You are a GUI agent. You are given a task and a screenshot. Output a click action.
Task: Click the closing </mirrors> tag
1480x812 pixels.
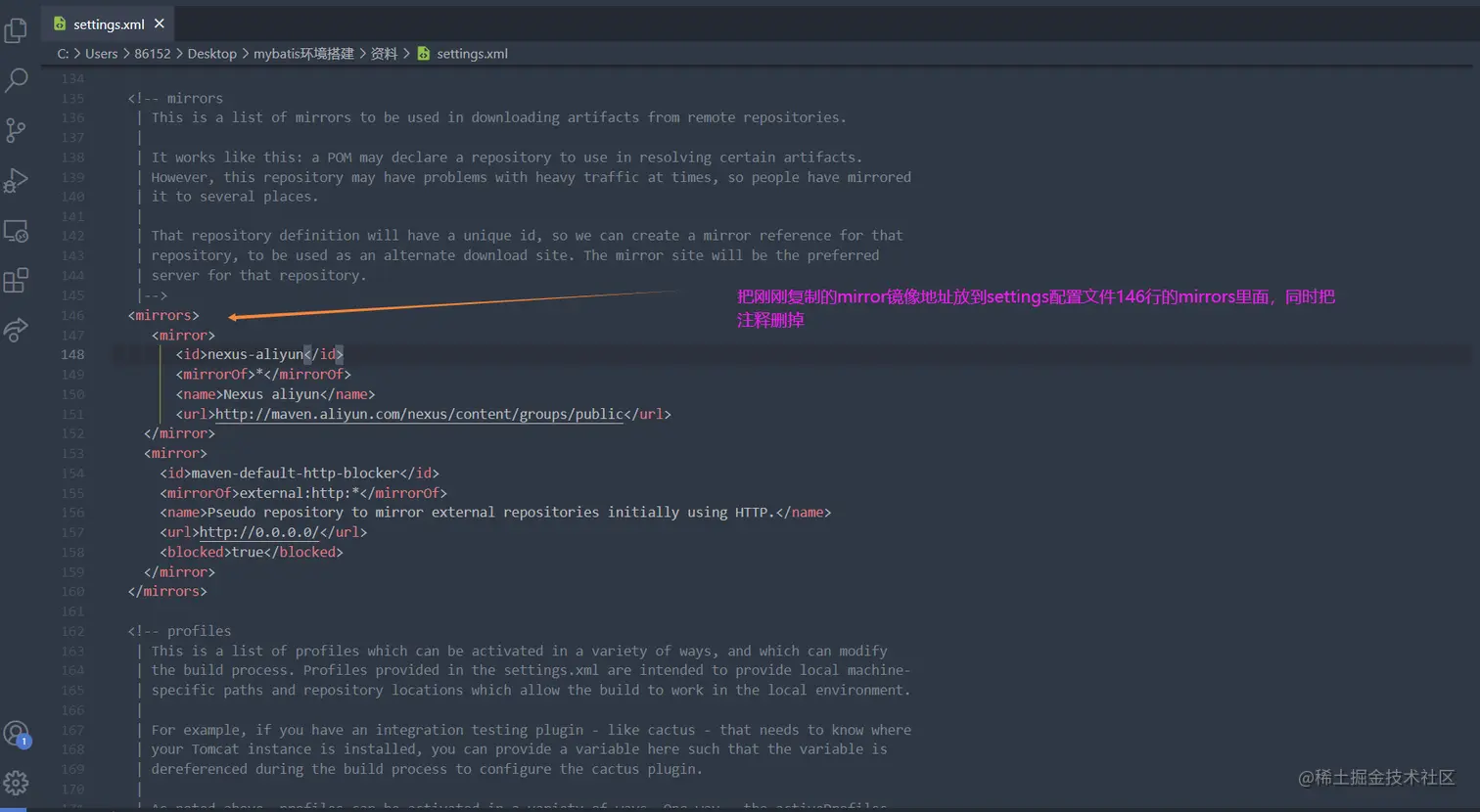tap(167, 591)
